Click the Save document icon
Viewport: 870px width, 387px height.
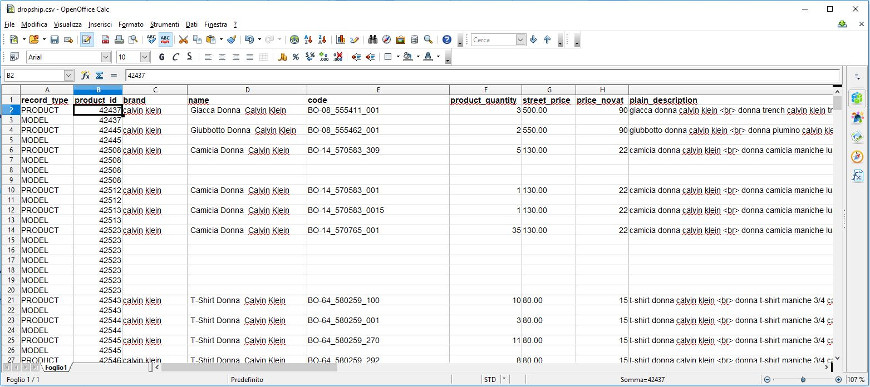[x=54, y=39]
